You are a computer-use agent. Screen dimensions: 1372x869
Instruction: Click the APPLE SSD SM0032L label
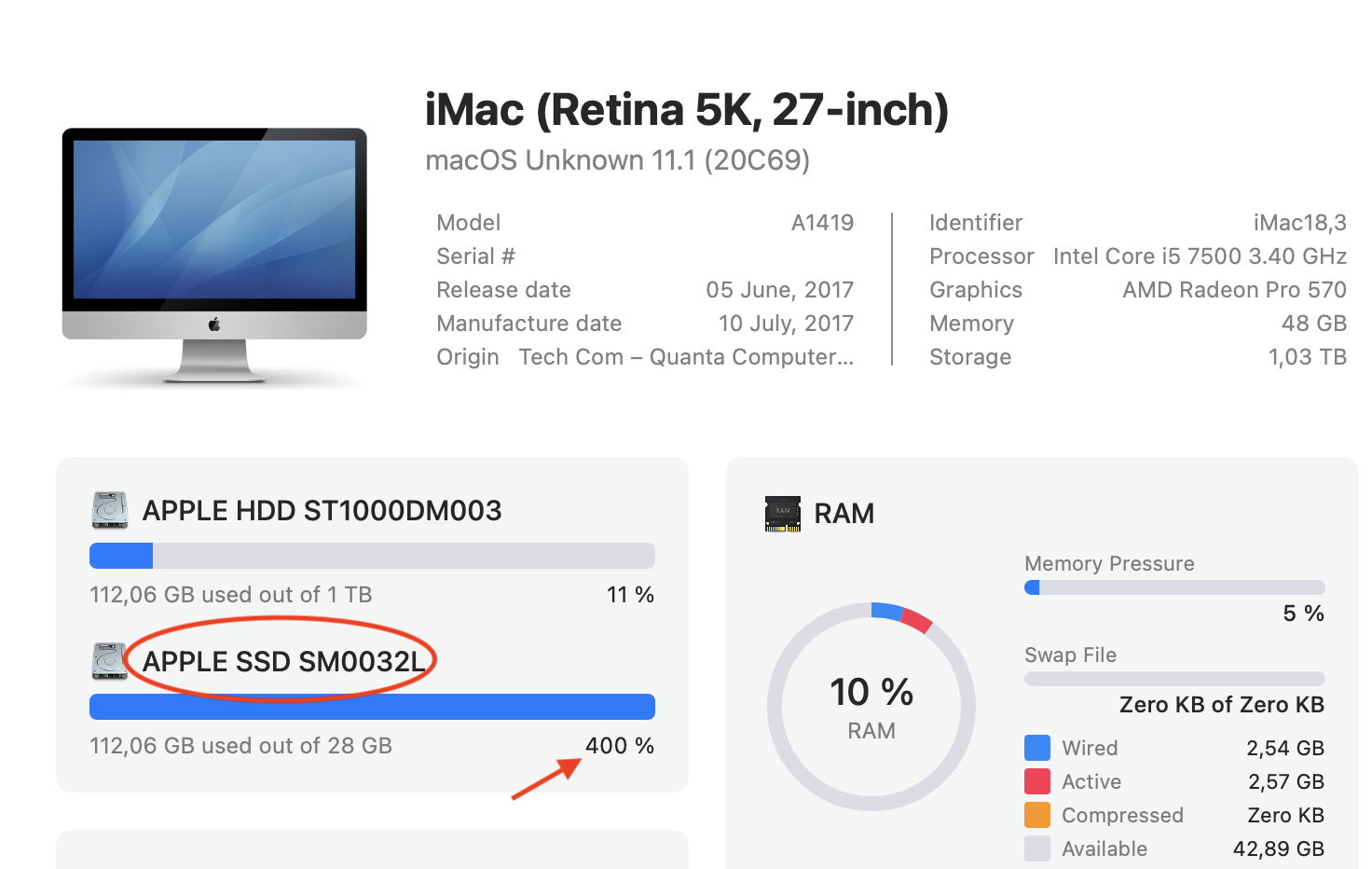283,661
